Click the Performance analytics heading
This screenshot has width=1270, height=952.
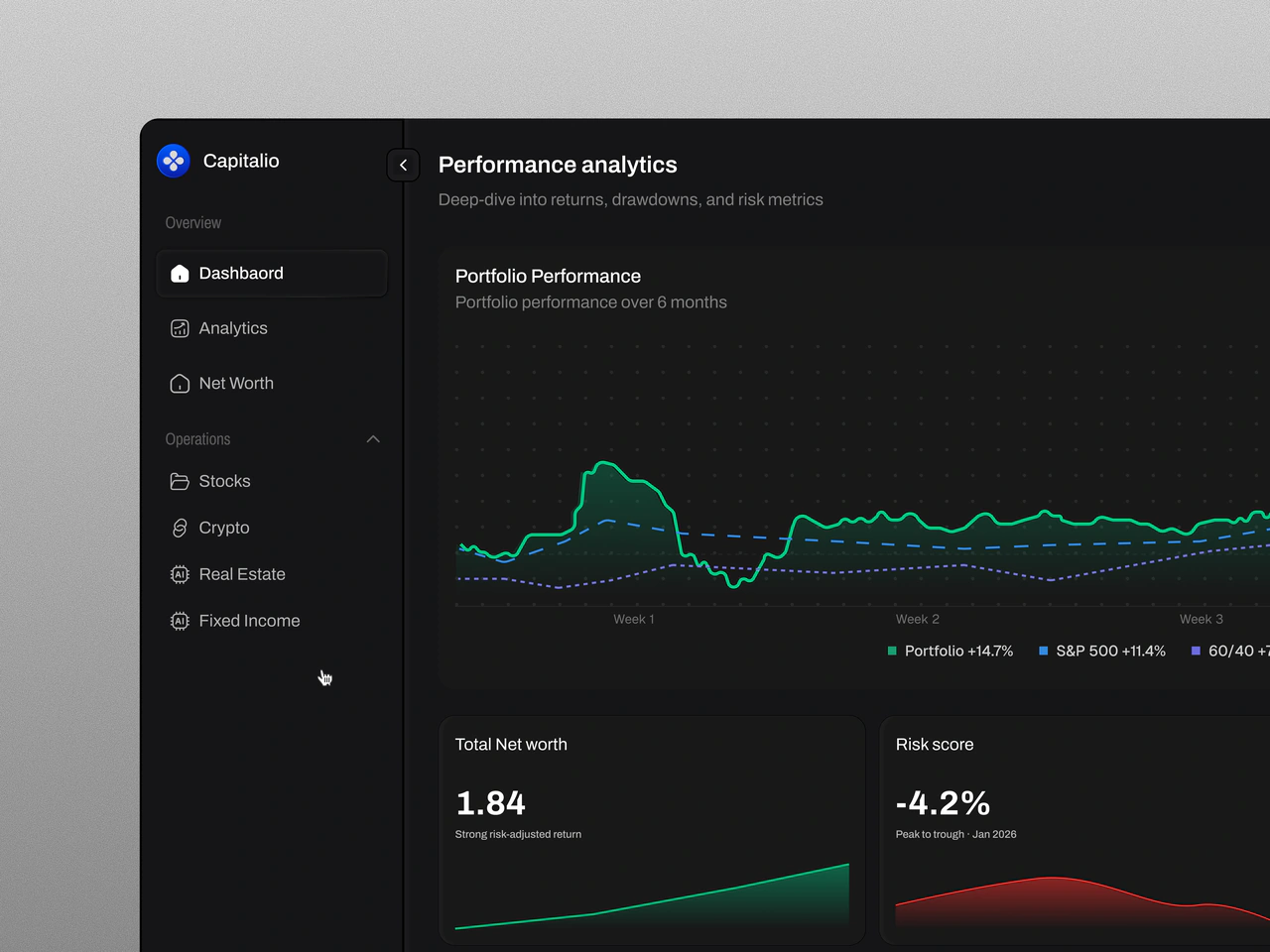click(x=558, y=165)
